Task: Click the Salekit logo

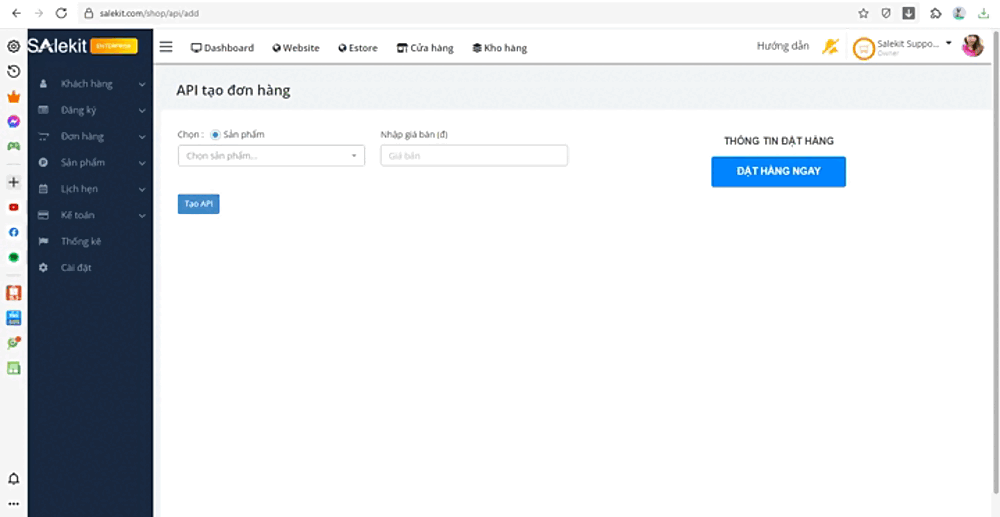Action: tap(57, 46)
